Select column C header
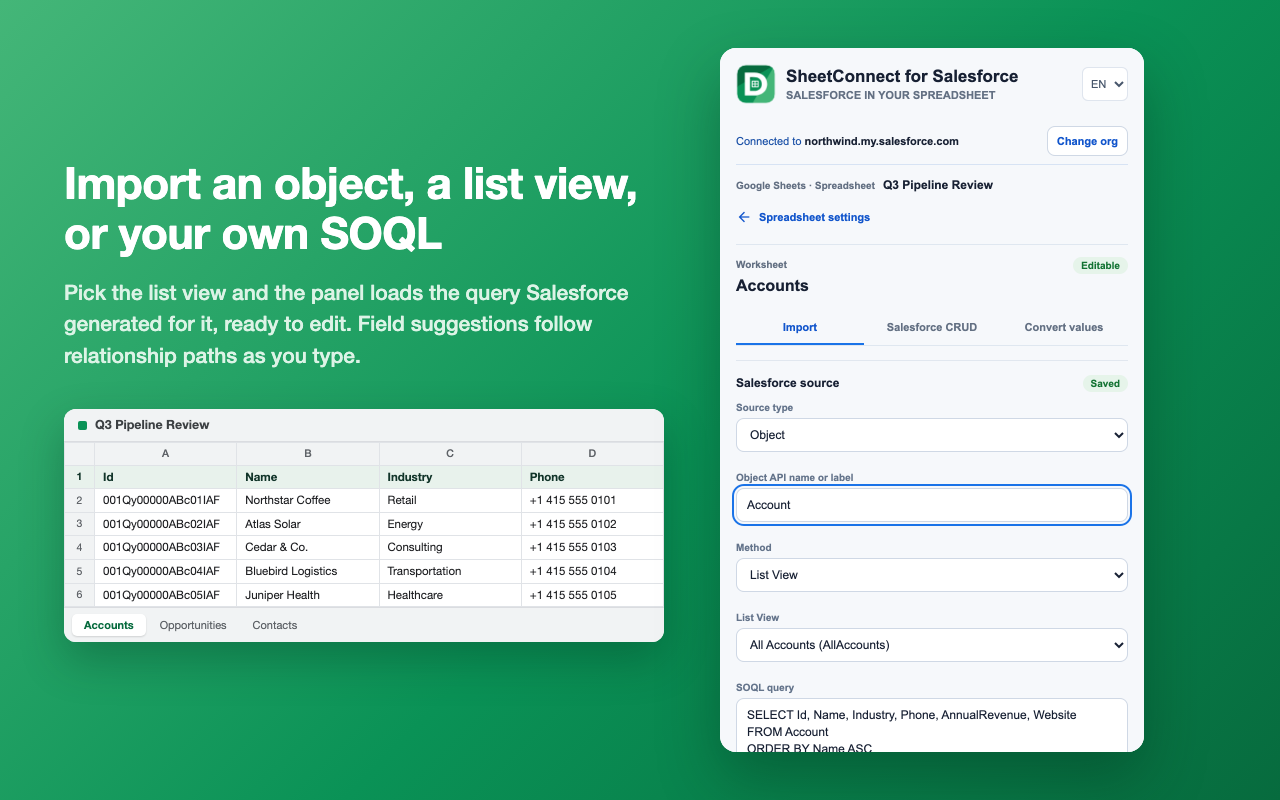The image size is (1280, 800). 450,454
